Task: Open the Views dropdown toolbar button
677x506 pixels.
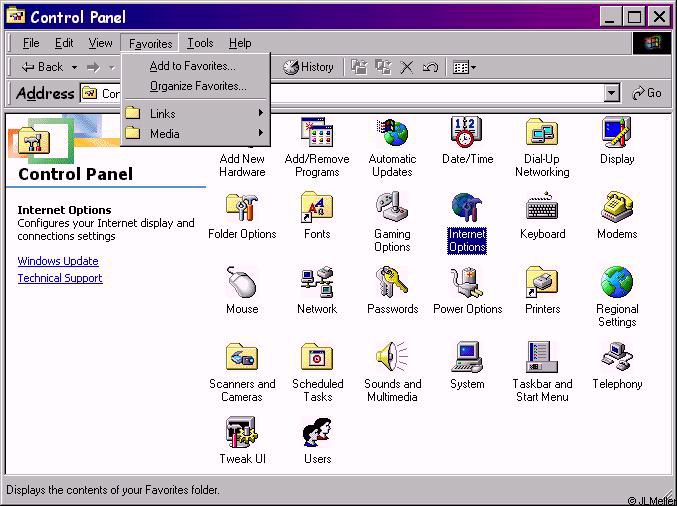Action: click(x=464, y=67)
